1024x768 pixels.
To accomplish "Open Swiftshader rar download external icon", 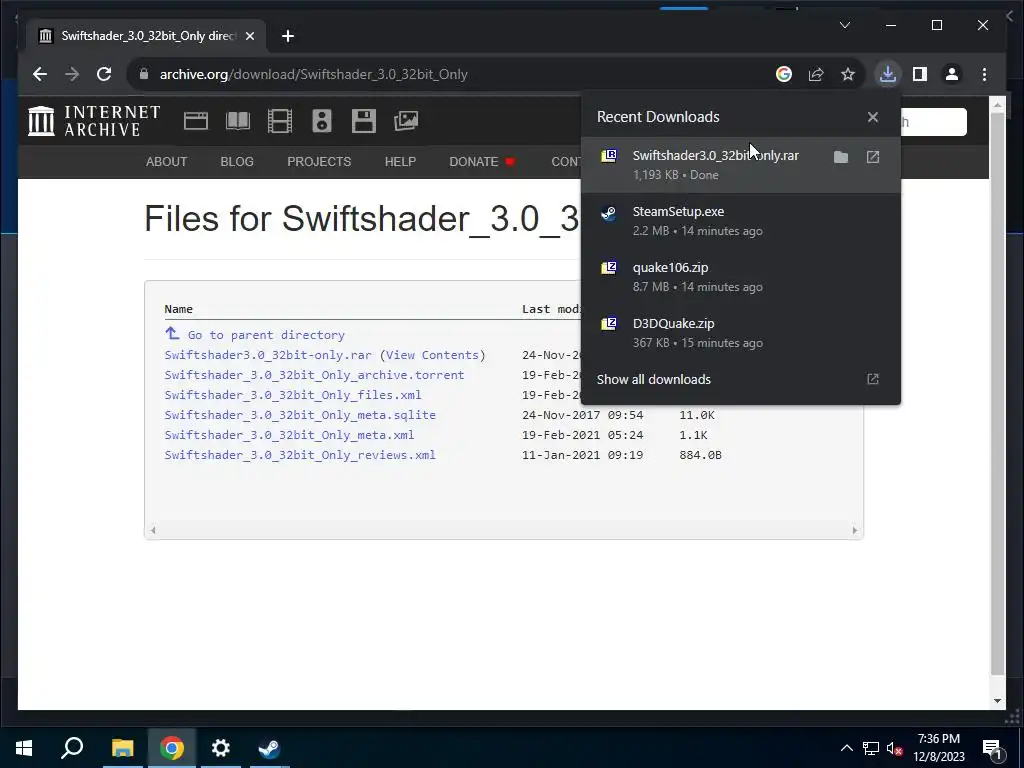I will [x=872, y=157].
